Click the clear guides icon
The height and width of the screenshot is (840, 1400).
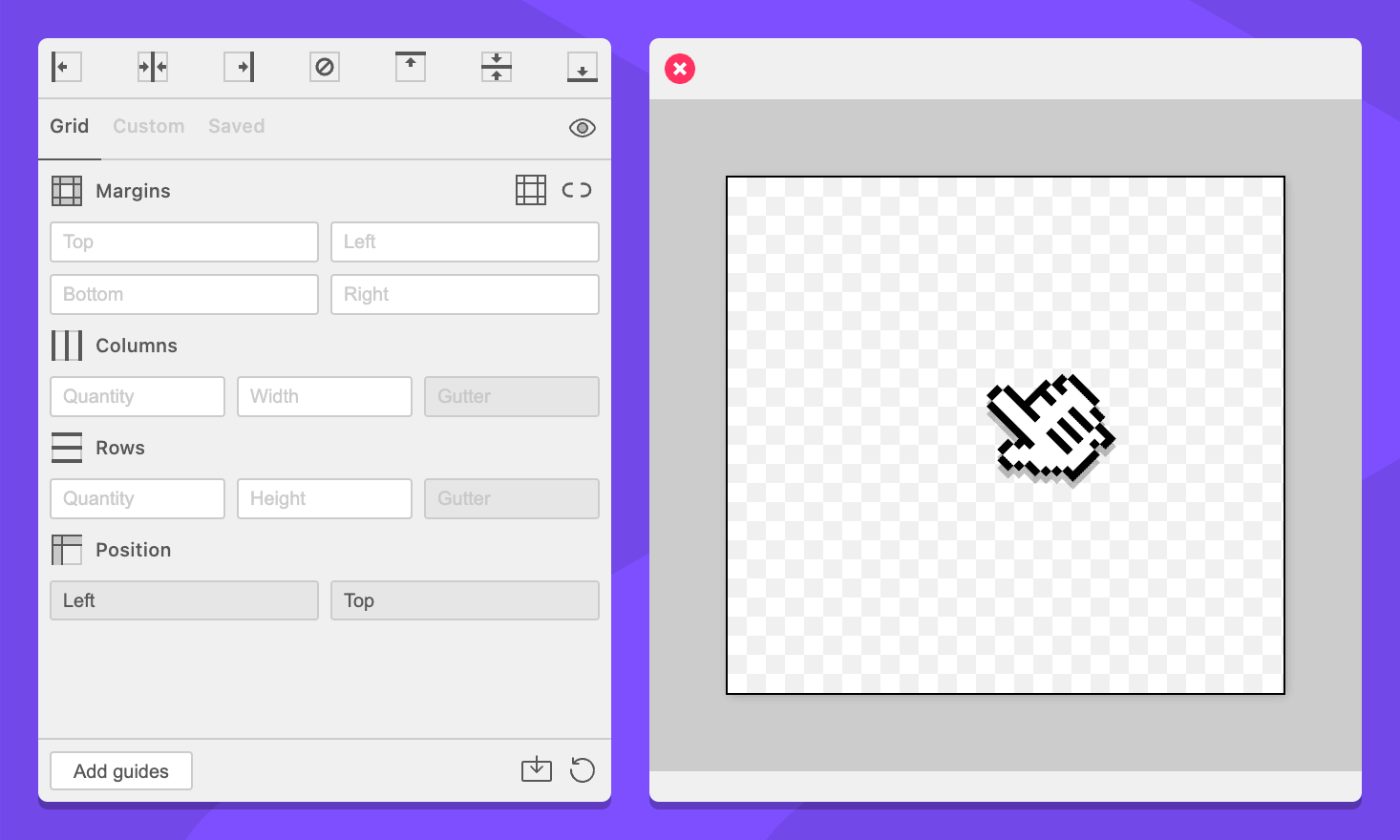(325, 67)
